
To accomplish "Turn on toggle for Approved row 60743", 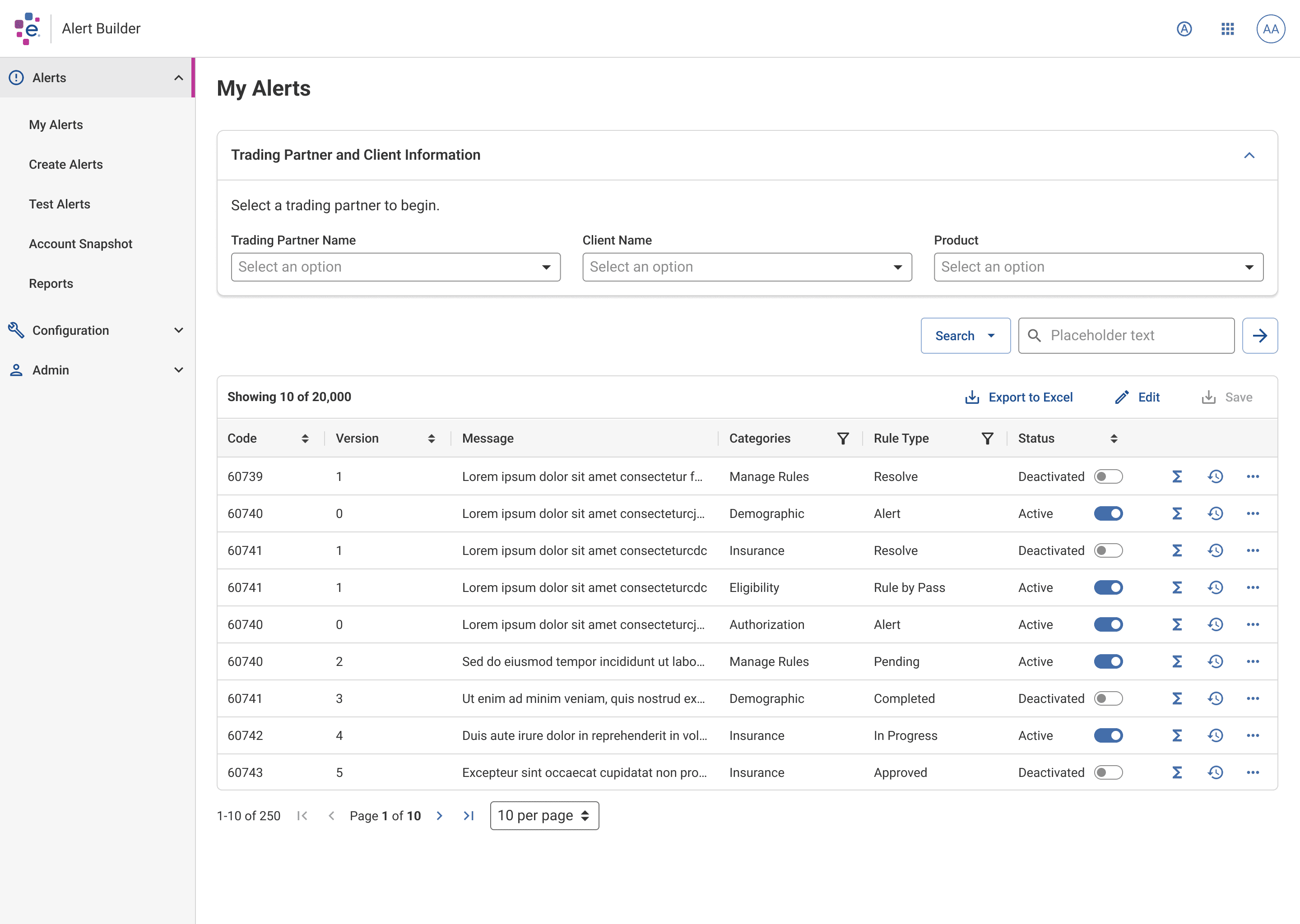I will coord(1108,772).
